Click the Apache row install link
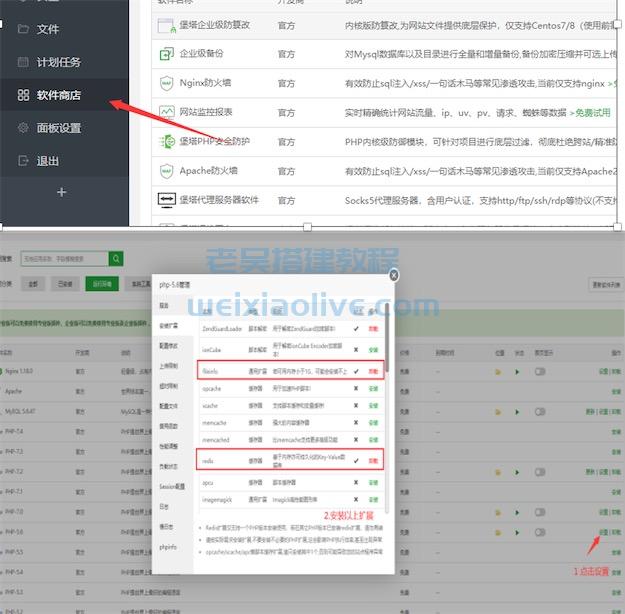Screen dimensions: 625x614 (x=616, y=392)
